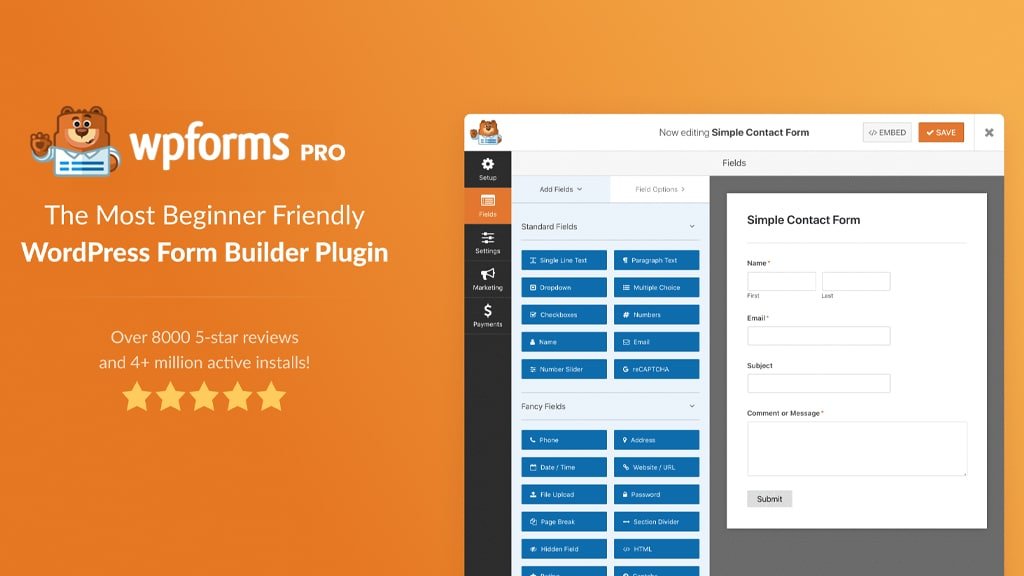Add a Single Line Text field

click(564, 260)
